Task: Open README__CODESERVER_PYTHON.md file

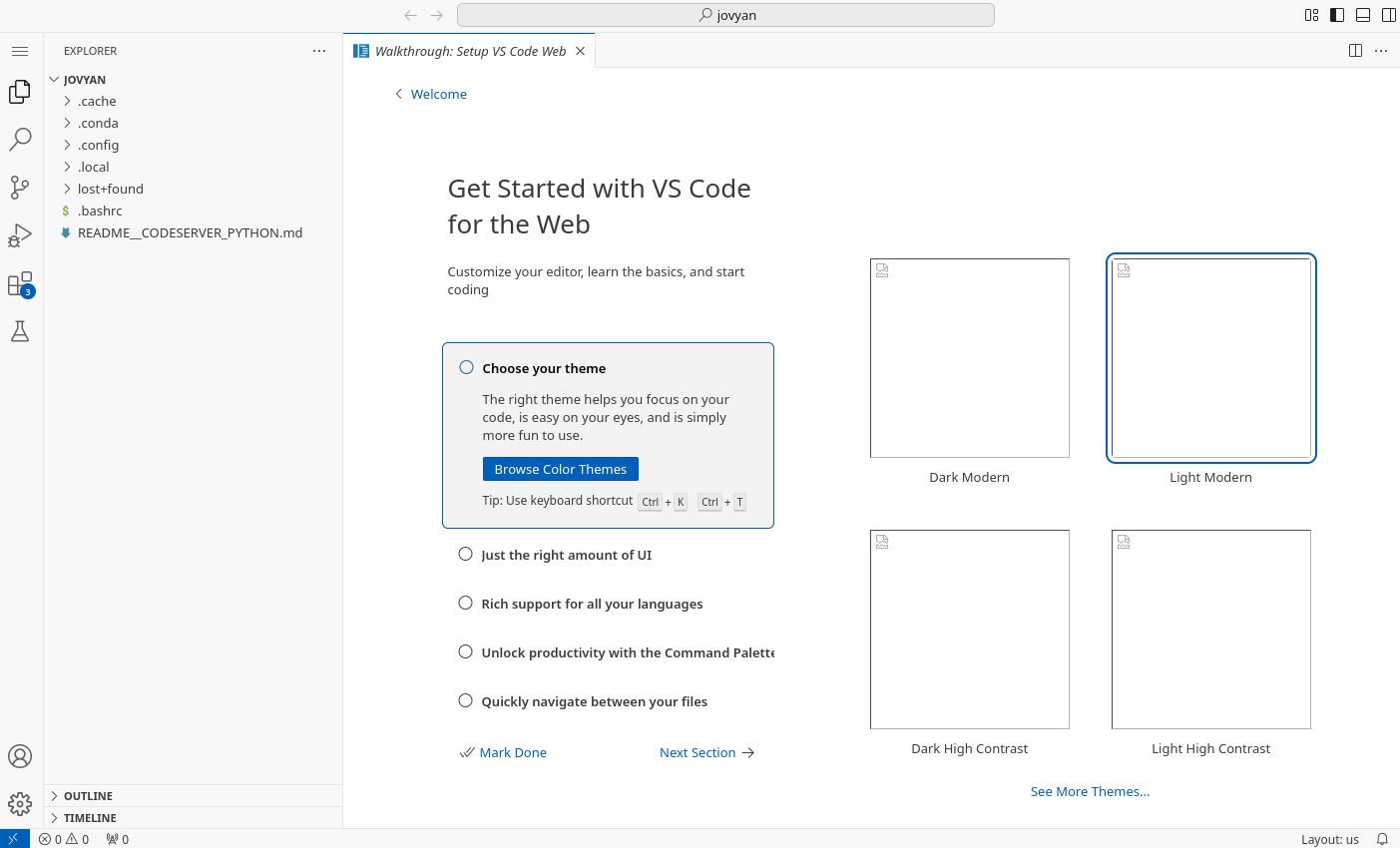Action: point(193,233)
